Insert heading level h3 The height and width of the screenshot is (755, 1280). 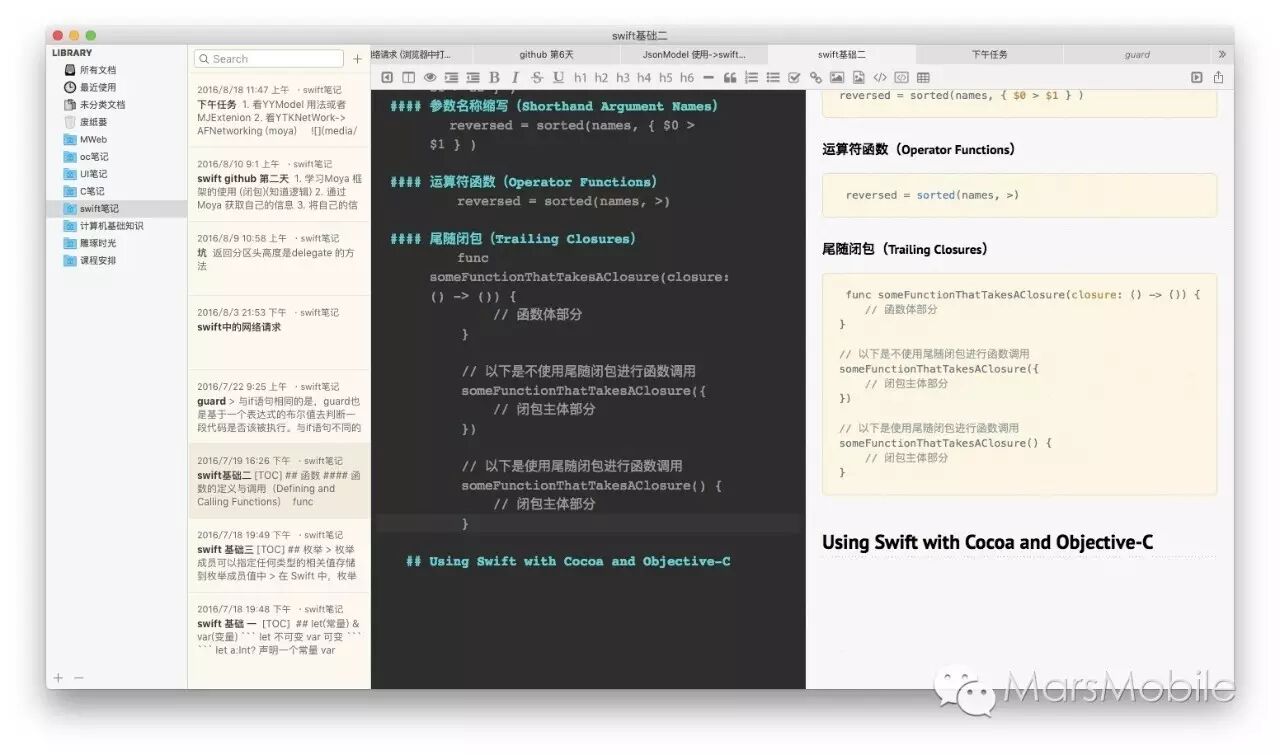click(x=623, y=77)
